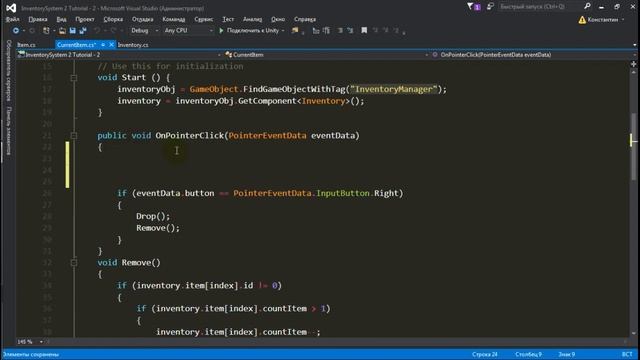Open the zoom percentage dropdown

point(41,342)
